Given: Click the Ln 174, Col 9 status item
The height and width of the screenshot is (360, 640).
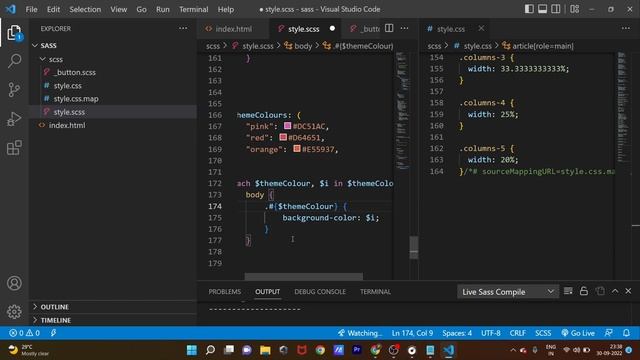Looking at the screenshot, I should click(x=412, y=333).
